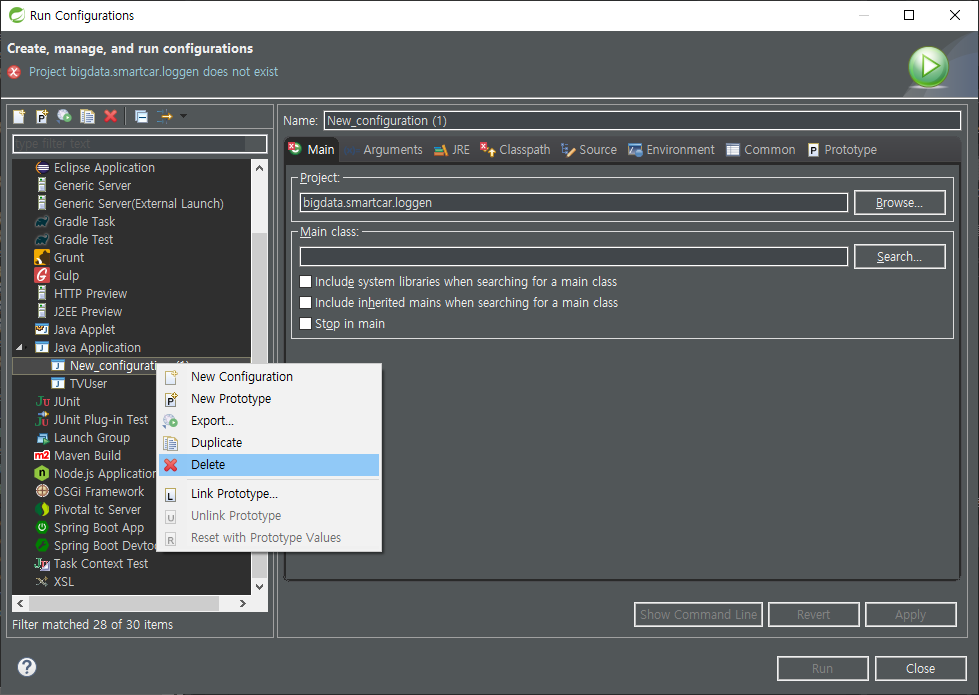979x695 pixels.
Task: Open the filter dropdown arrow in toolbar
Action: tap(183, 116)
